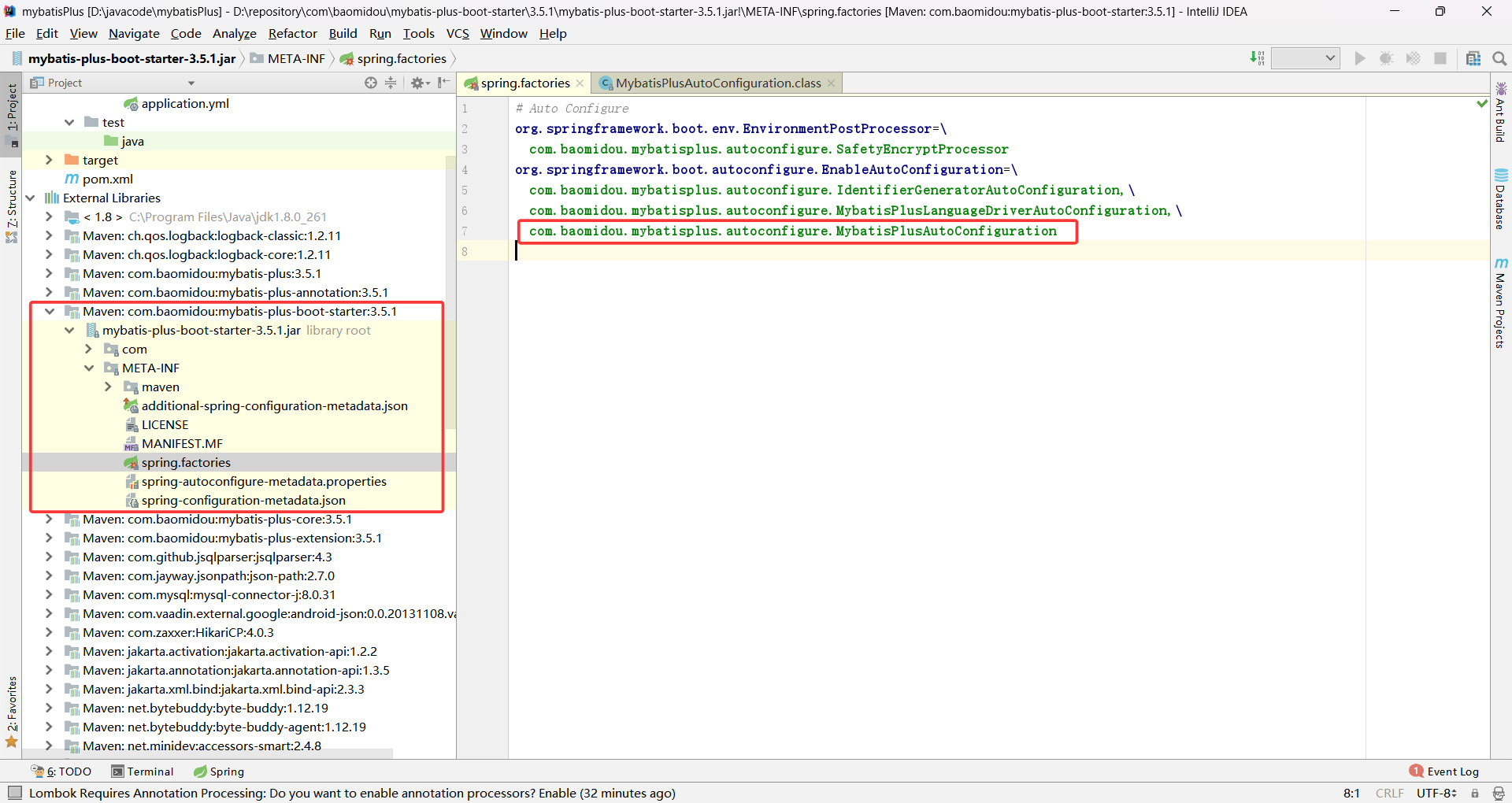Open the 6: TODO tool window
This screenshot has width=1512, height=803.
(61, 772)
